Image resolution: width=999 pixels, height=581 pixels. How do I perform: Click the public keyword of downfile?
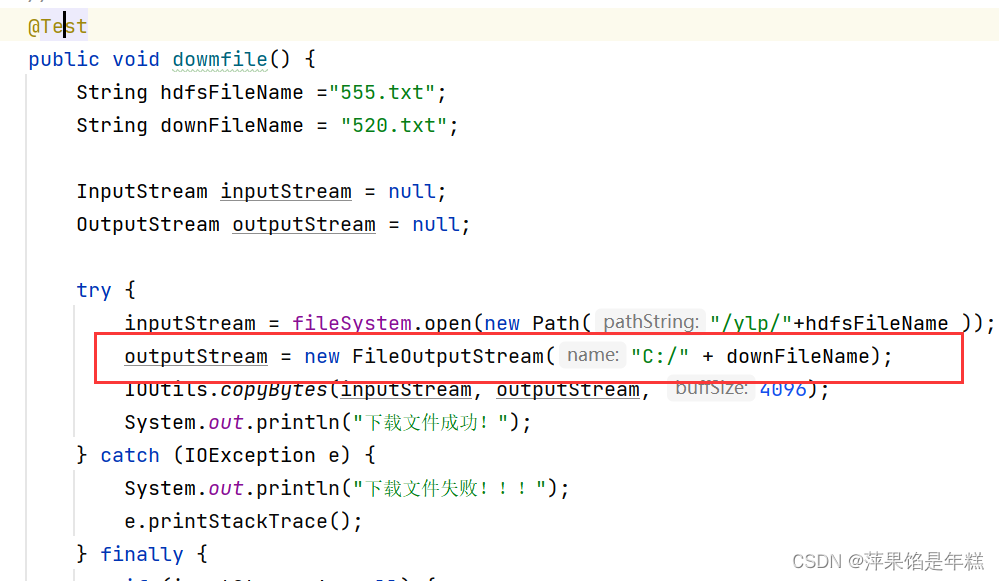[64, 59]
